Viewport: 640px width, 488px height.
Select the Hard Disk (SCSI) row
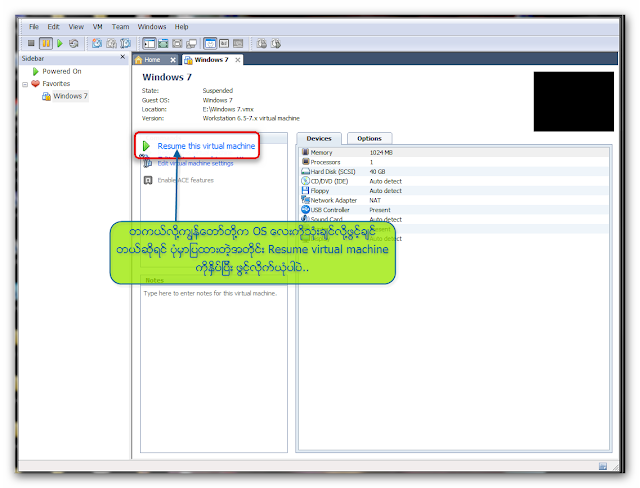pos(453,172)
